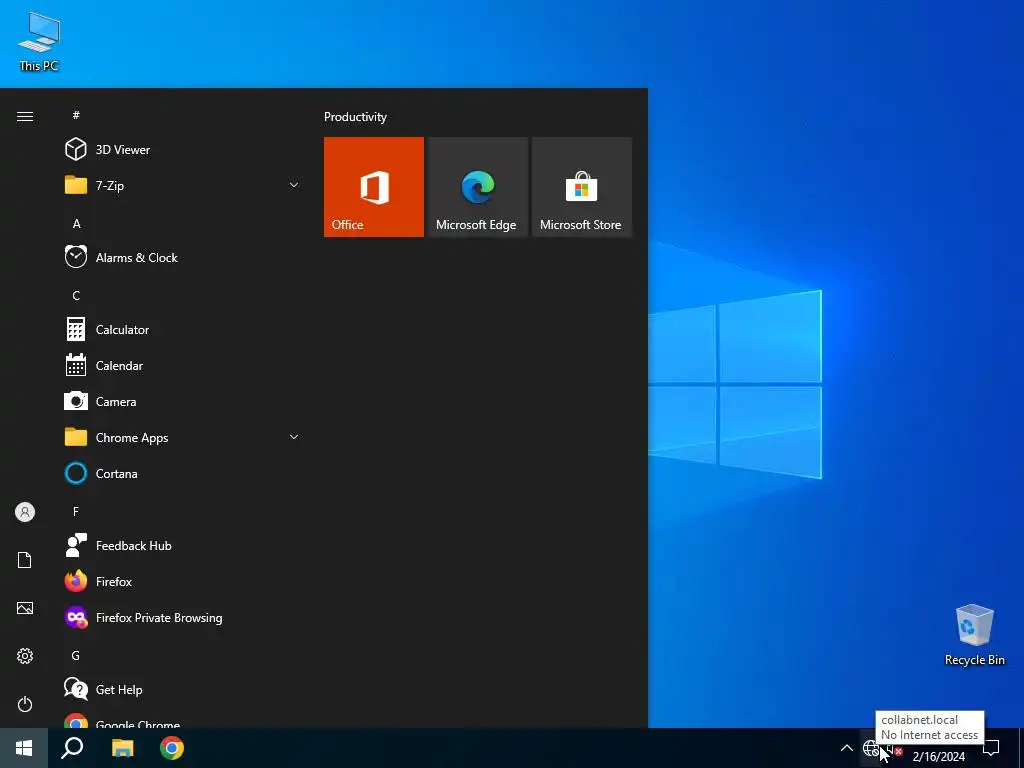
Task: Expand the Chrome Apps folder chevron
Action: 294,437
